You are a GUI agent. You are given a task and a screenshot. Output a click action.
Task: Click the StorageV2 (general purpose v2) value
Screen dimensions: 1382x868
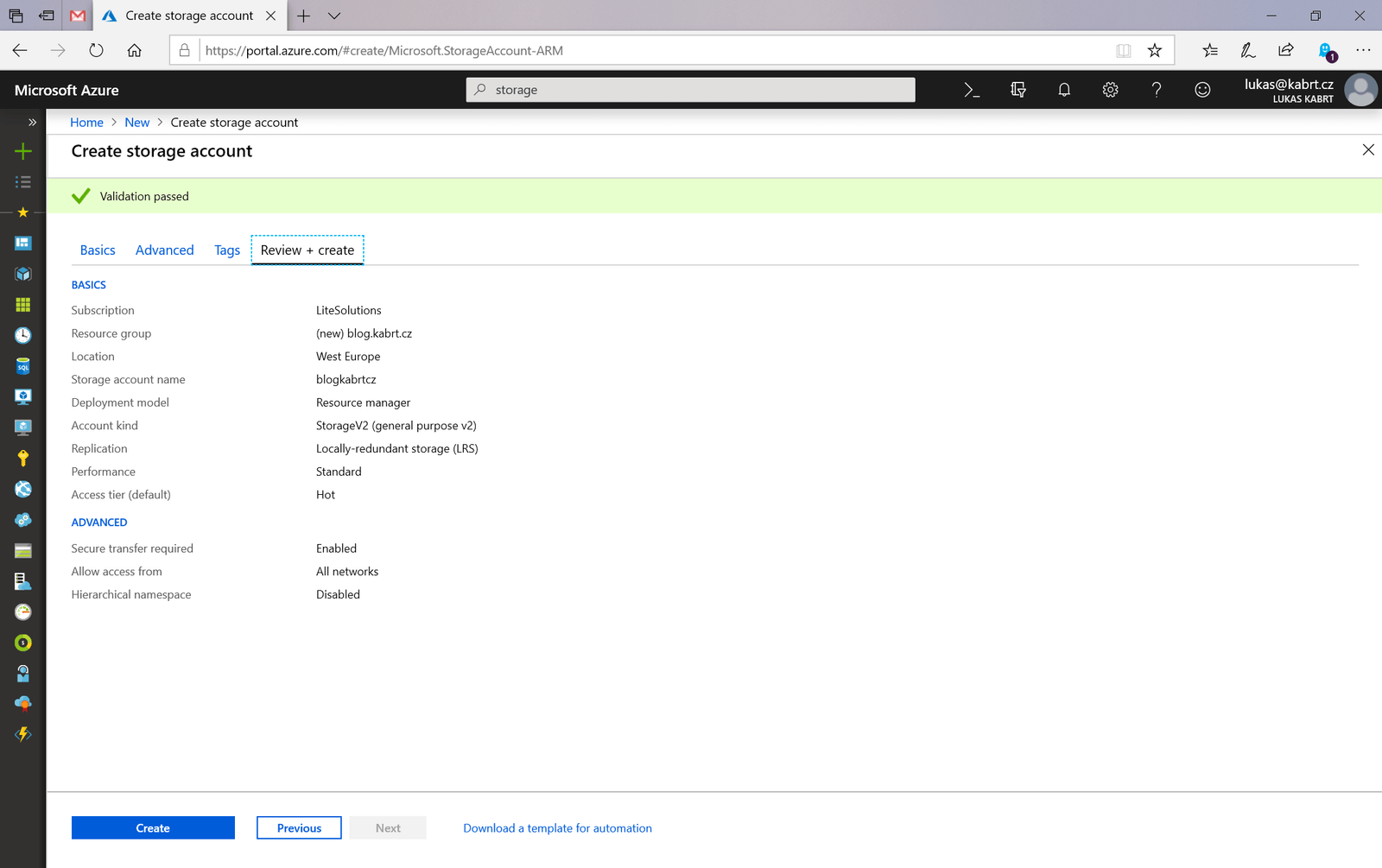point(396,426)
